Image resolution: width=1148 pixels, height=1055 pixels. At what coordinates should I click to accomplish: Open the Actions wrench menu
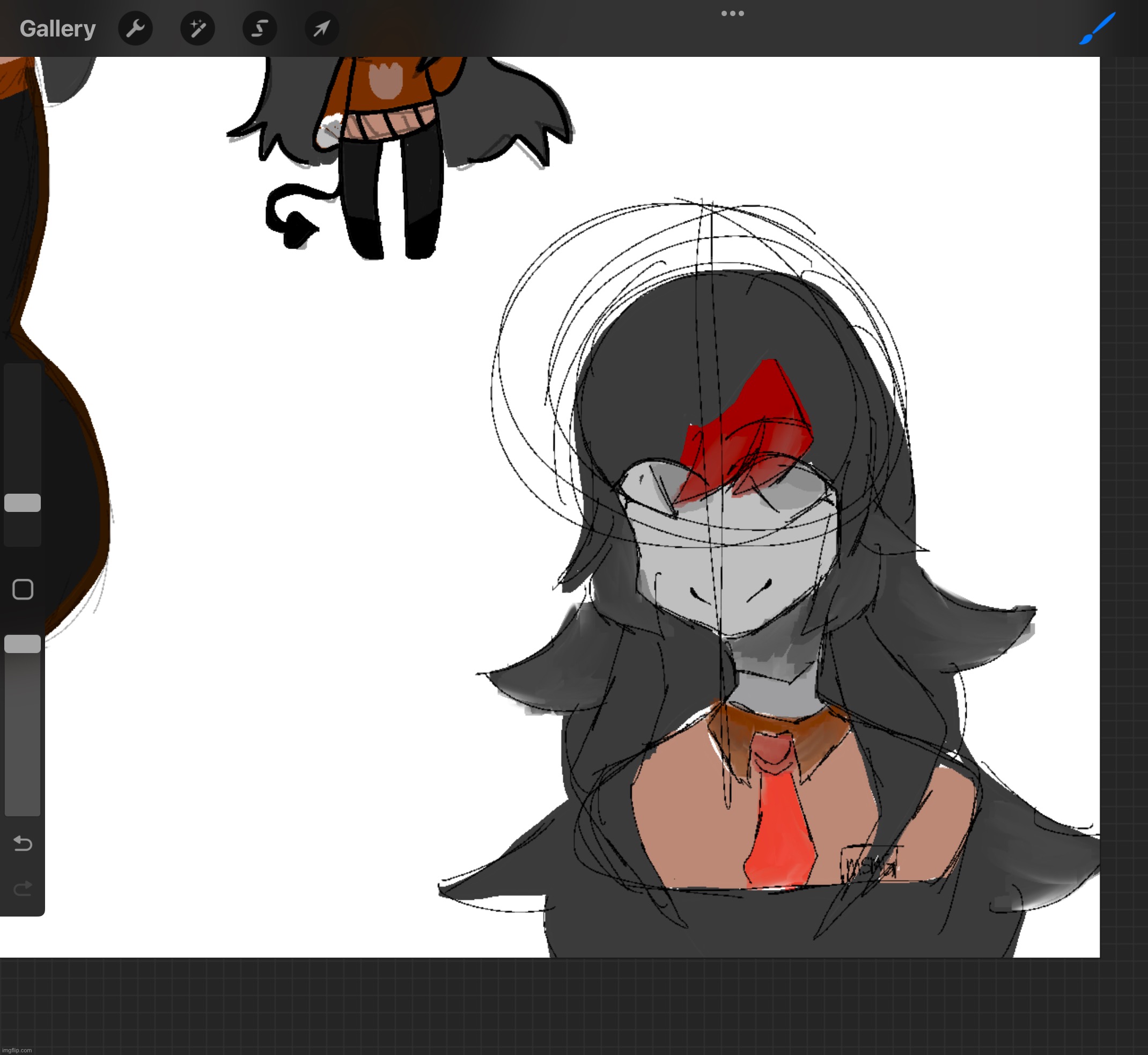135,28
